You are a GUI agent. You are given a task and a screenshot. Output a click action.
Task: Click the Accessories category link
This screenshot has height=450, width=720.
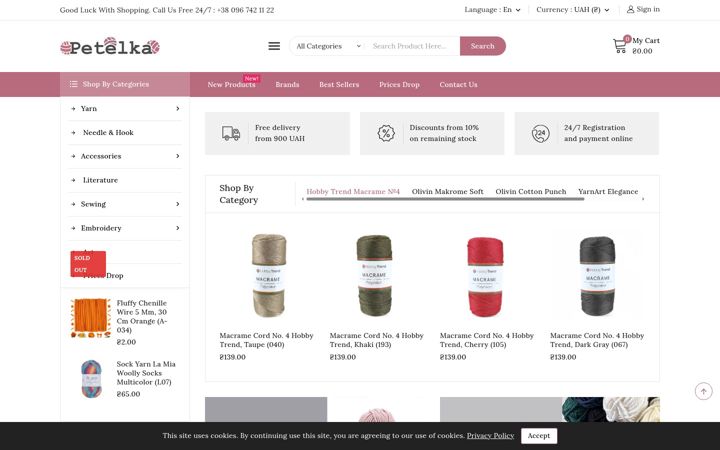point(101,156)
